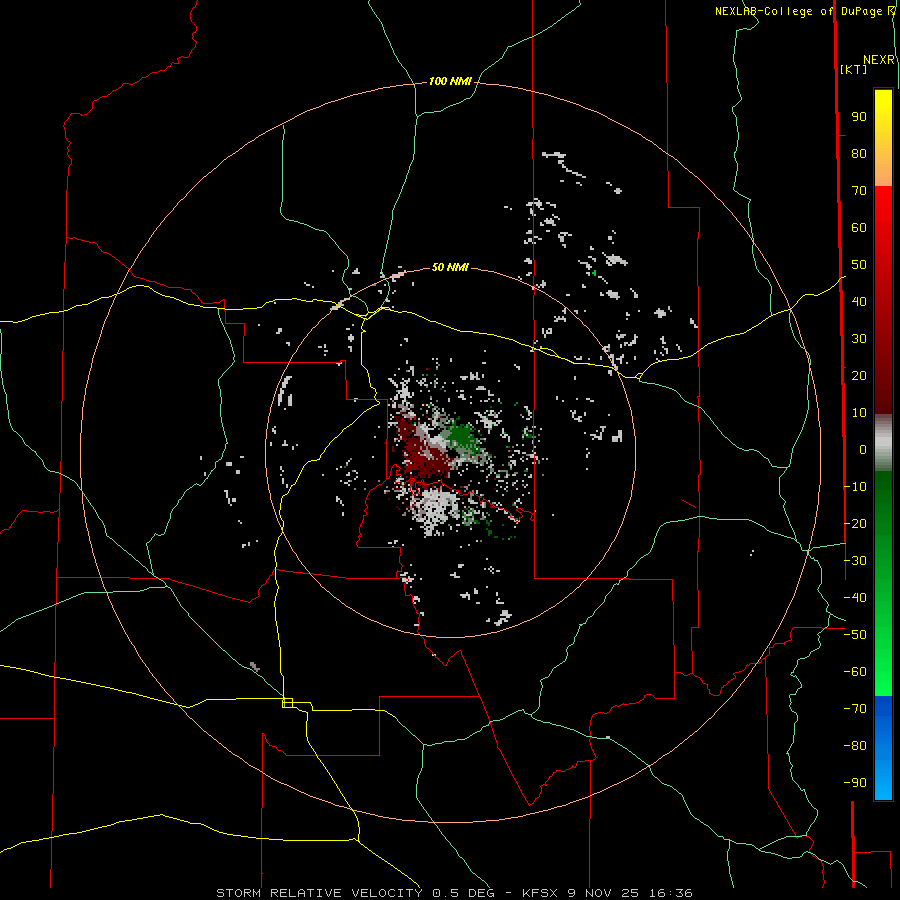Click the -90 value on velocity scale
Viewport: 900px width, 900px height.
[855, 783]
